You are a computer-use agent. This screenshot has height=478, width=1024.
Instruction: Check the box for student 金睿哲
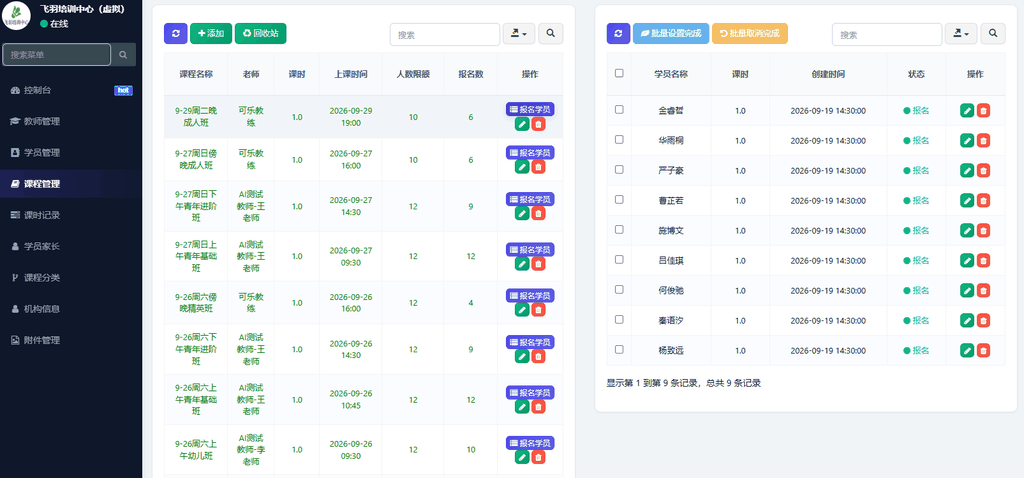pos(619,110)
